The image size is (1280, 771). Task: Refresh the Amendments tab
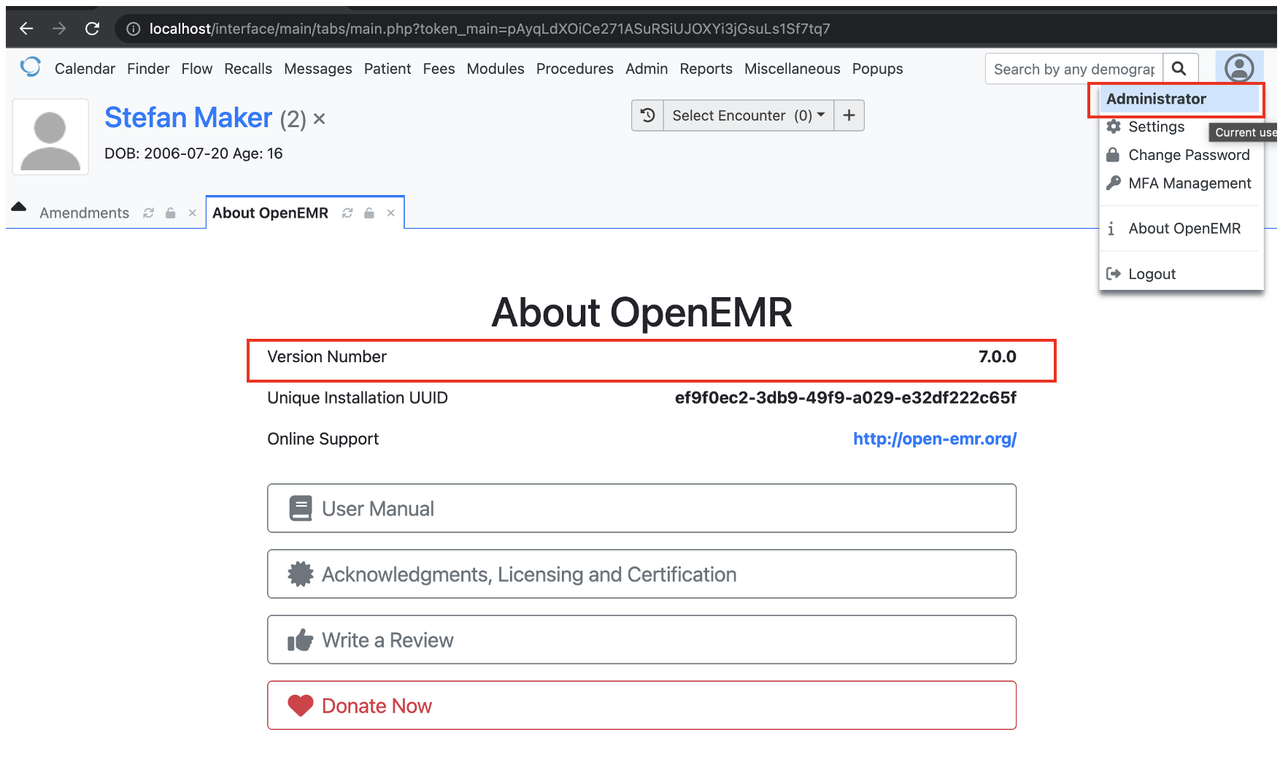click(149, 213)
